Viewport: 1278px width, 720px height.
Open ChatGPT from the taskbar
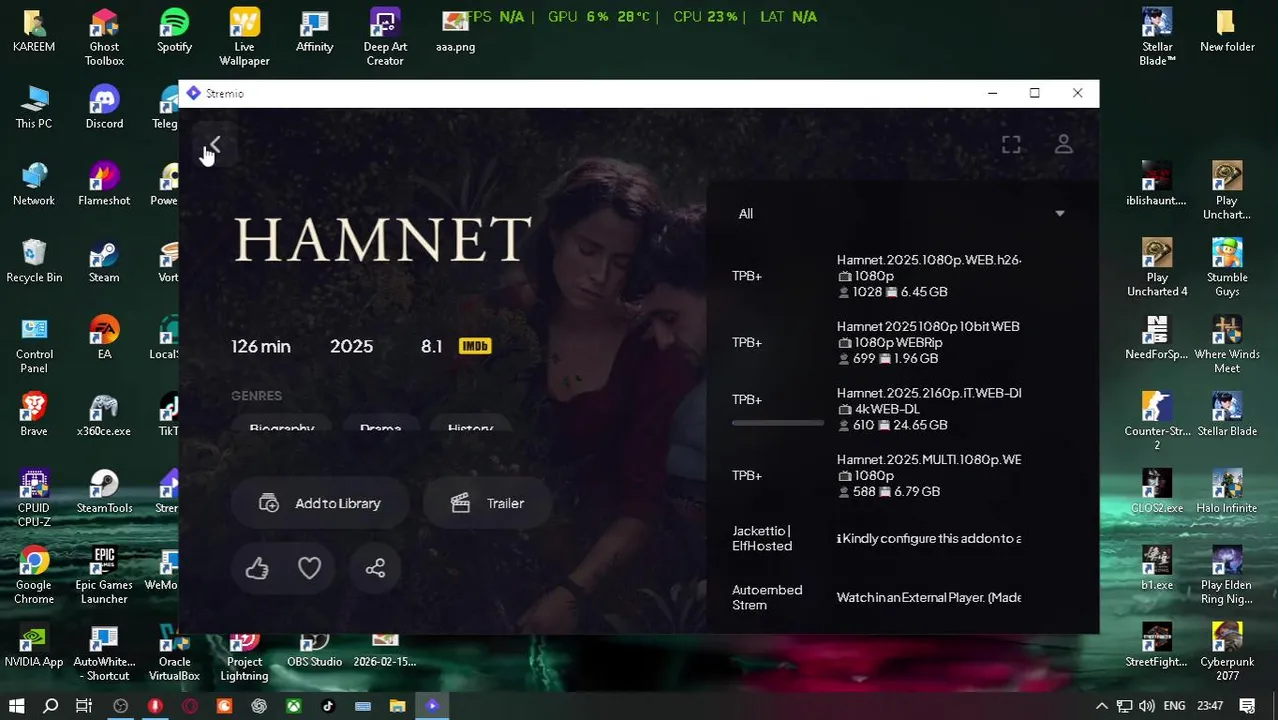(x=259, y=706)
